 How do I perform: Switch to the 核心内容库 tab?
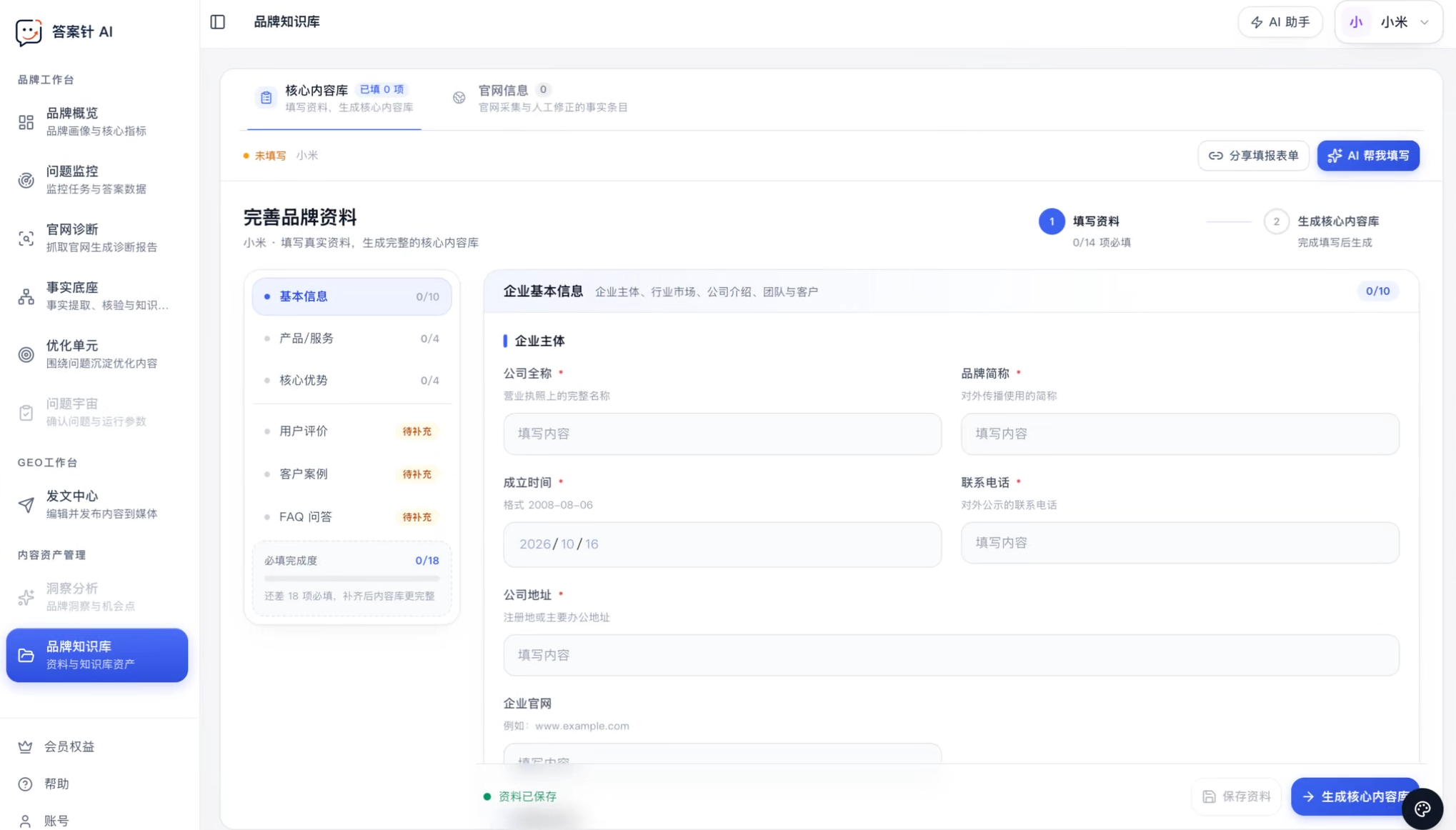pos(334,98)
